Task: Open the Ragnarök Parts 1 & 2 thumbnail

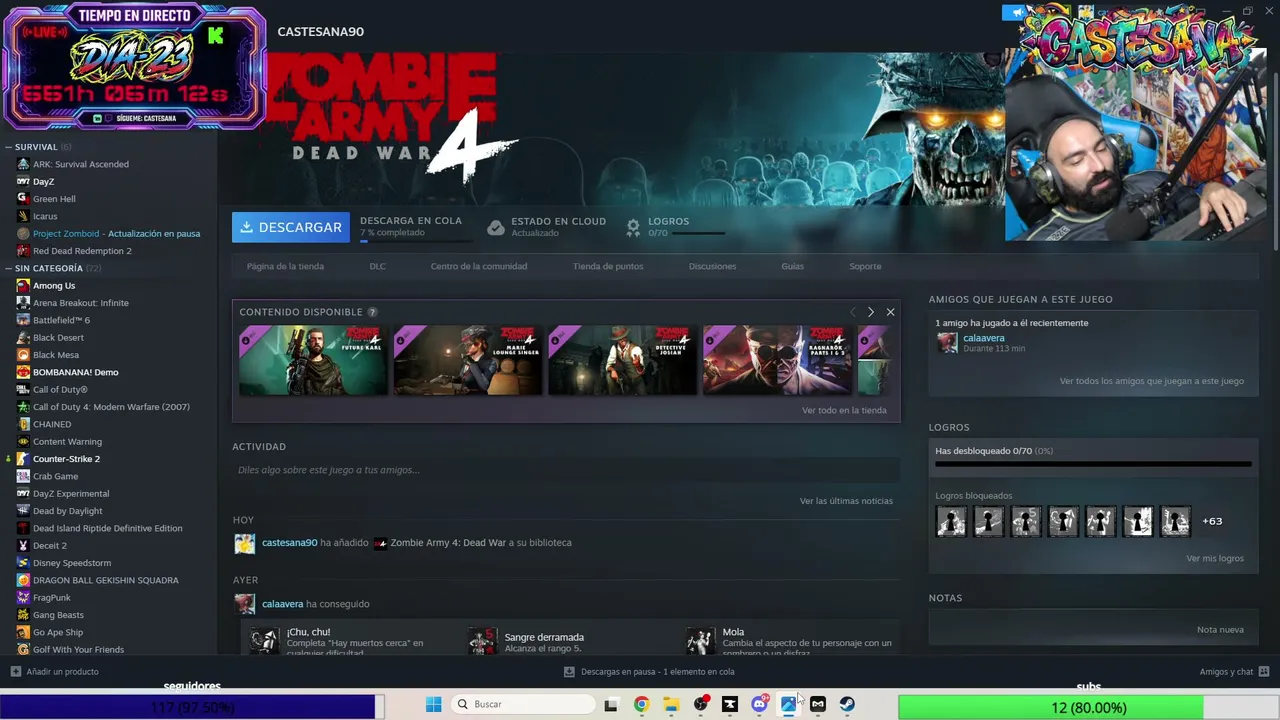Action: pyautogui.click(x=777, y=360)
